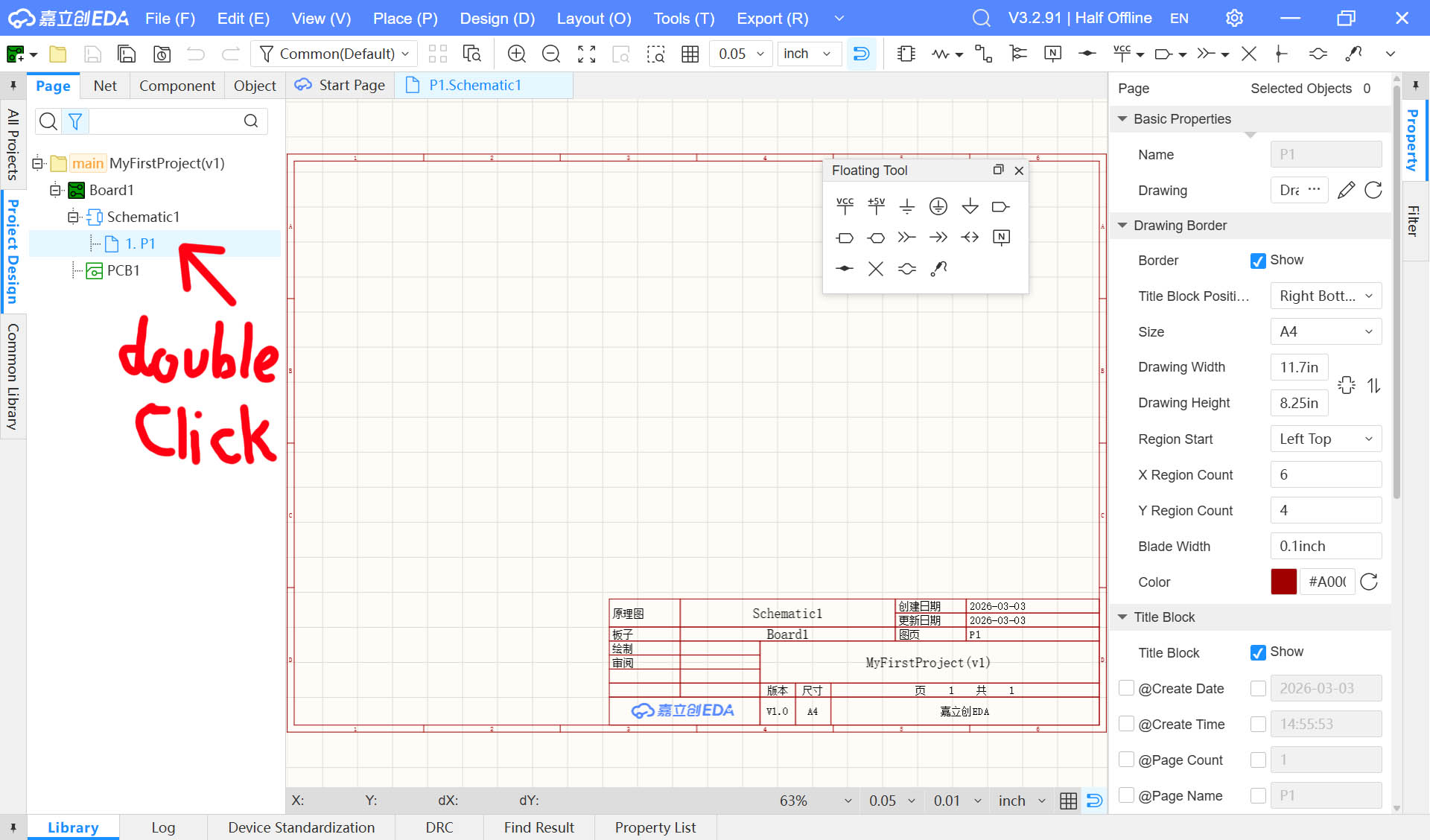Click the No Connect X flag in Floating Tool
1430x840 pixels.
[876, 269]
